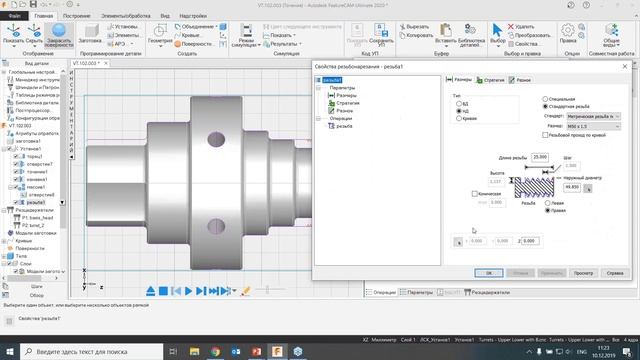Viewport: 640px width, 360px height.
Task: Open the Размер M50 x 1.5 dropdown
Action: (593, 127)
